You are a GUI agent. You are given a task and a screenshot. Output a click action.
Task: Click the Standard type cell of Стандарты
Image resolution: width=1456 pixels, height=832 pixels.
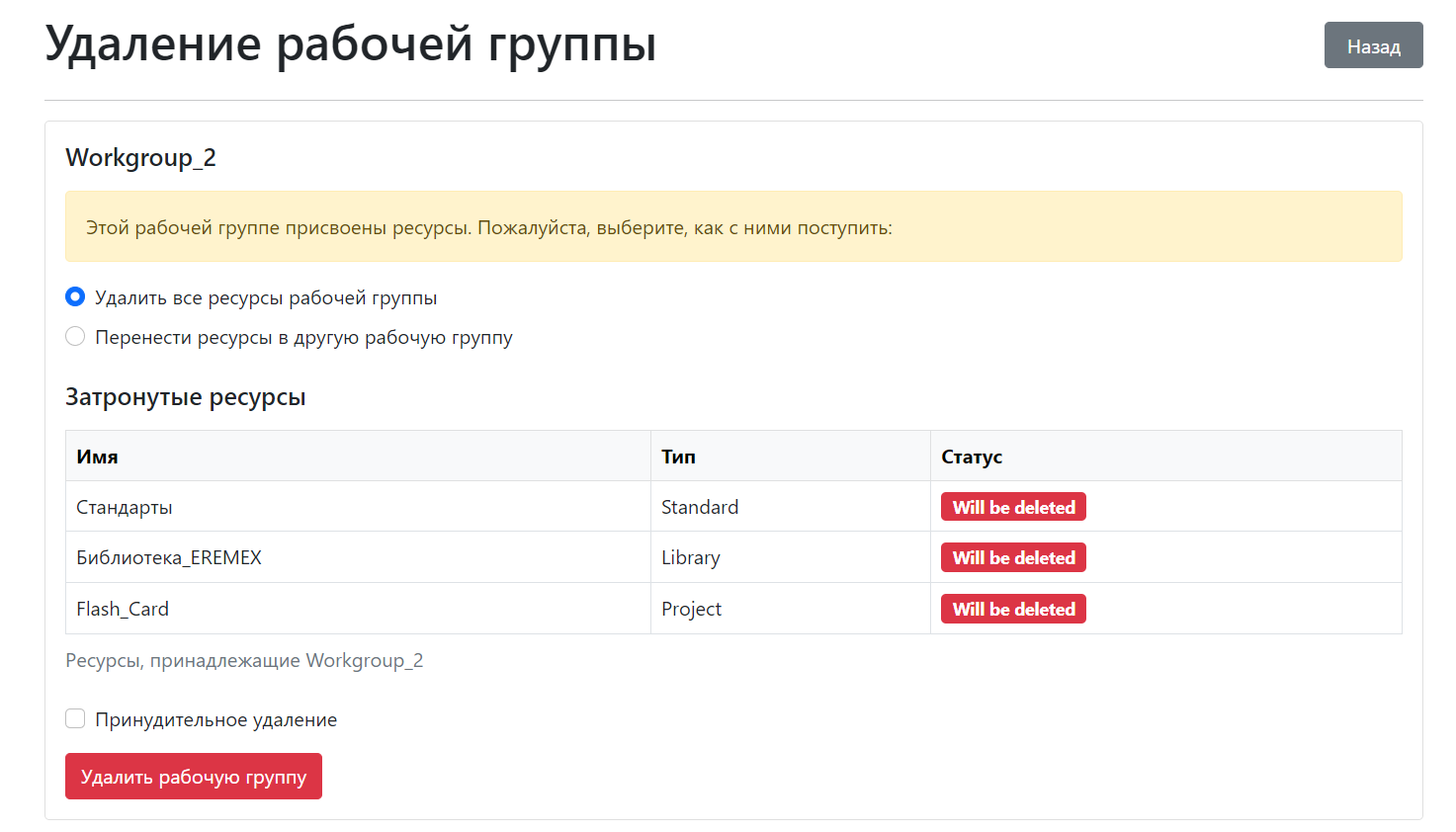tap(700, 506)
